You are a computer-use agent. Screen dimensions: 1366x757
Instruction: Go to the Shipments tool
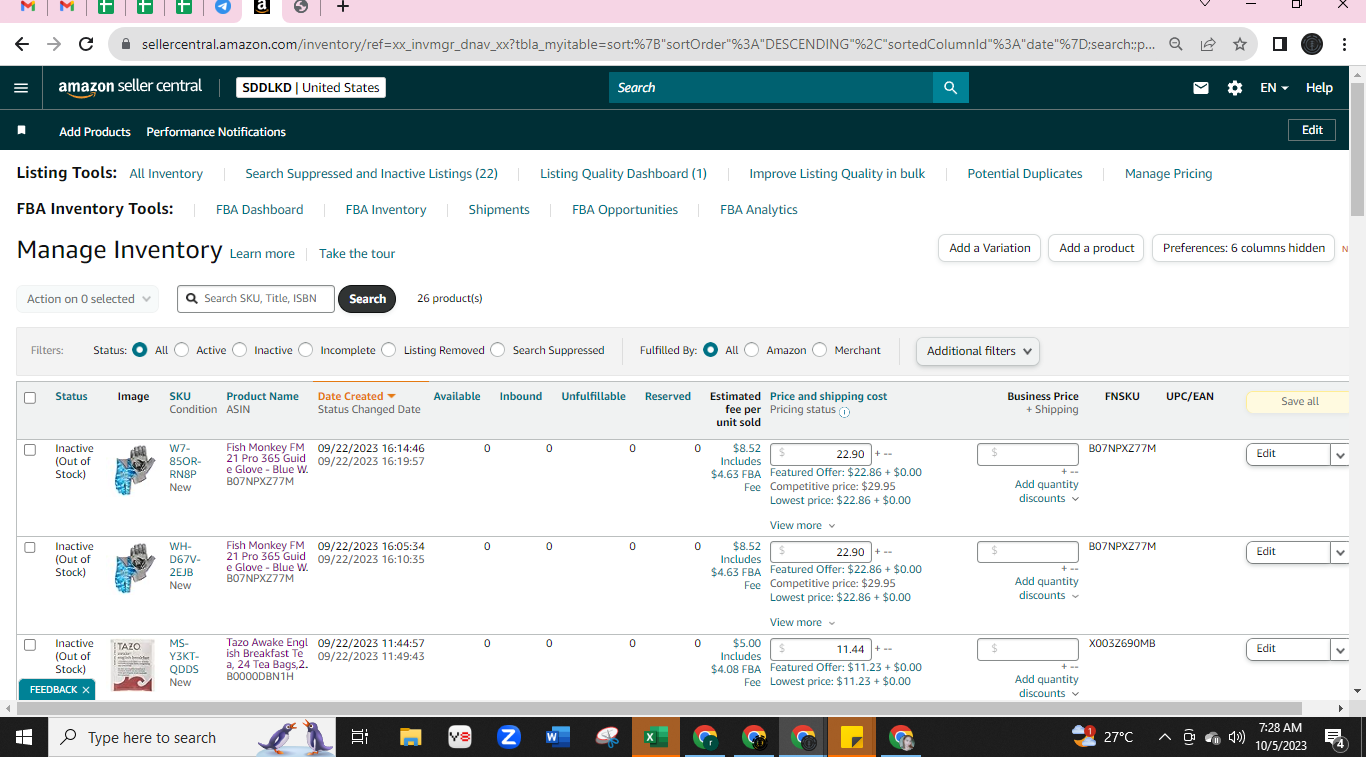[499, 210]
